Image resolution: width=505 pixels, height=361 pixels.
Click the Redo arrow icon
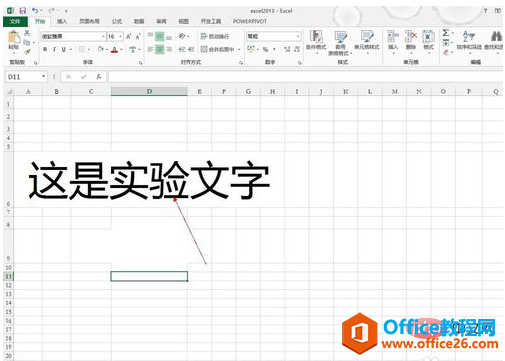pos(51,11)
